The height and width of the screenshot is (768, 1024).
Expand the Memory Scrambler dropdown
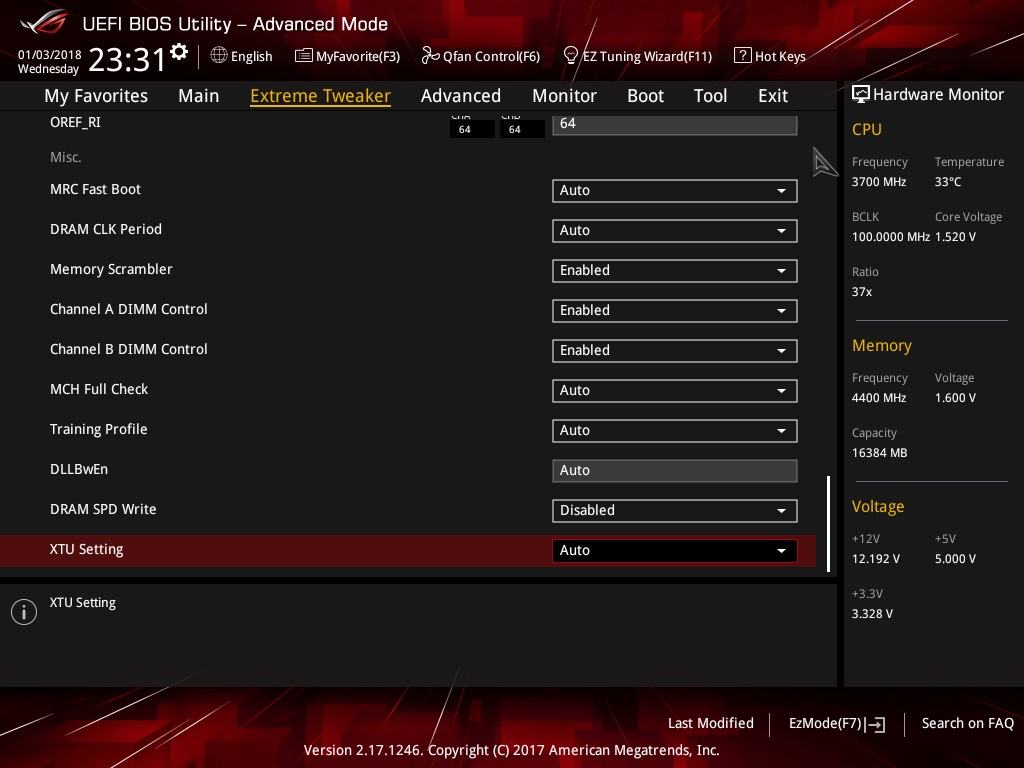(x=675, y=270)
